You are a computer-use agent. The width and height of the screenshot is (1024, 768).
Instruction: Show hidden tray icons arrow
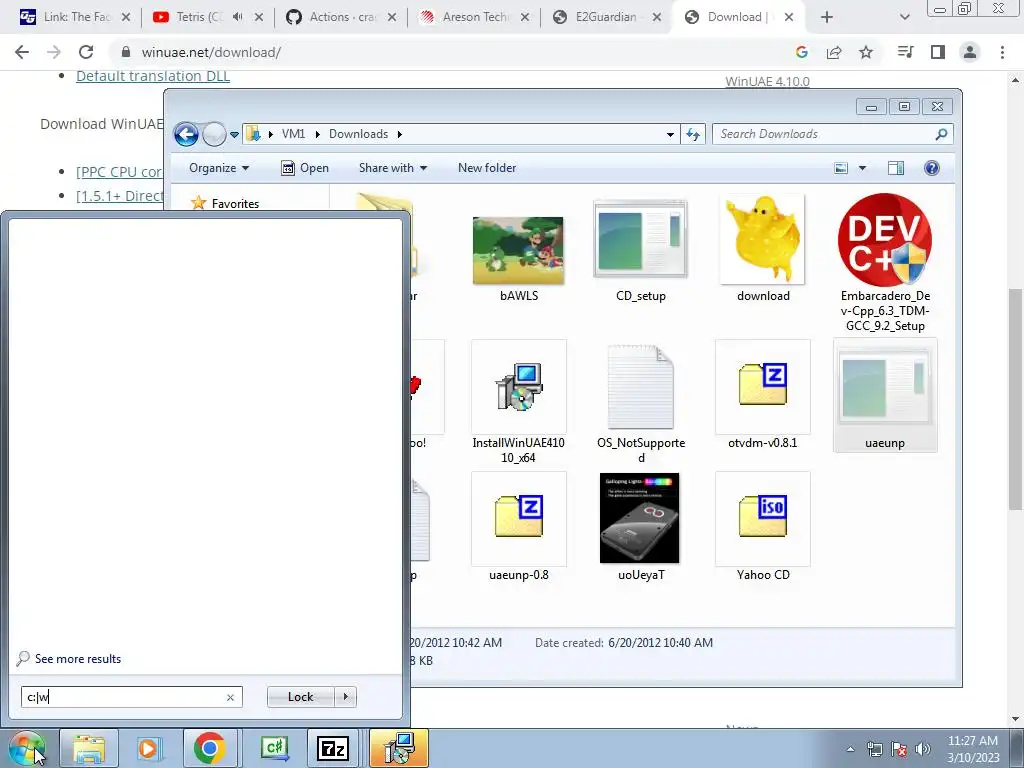click(850, 750)
